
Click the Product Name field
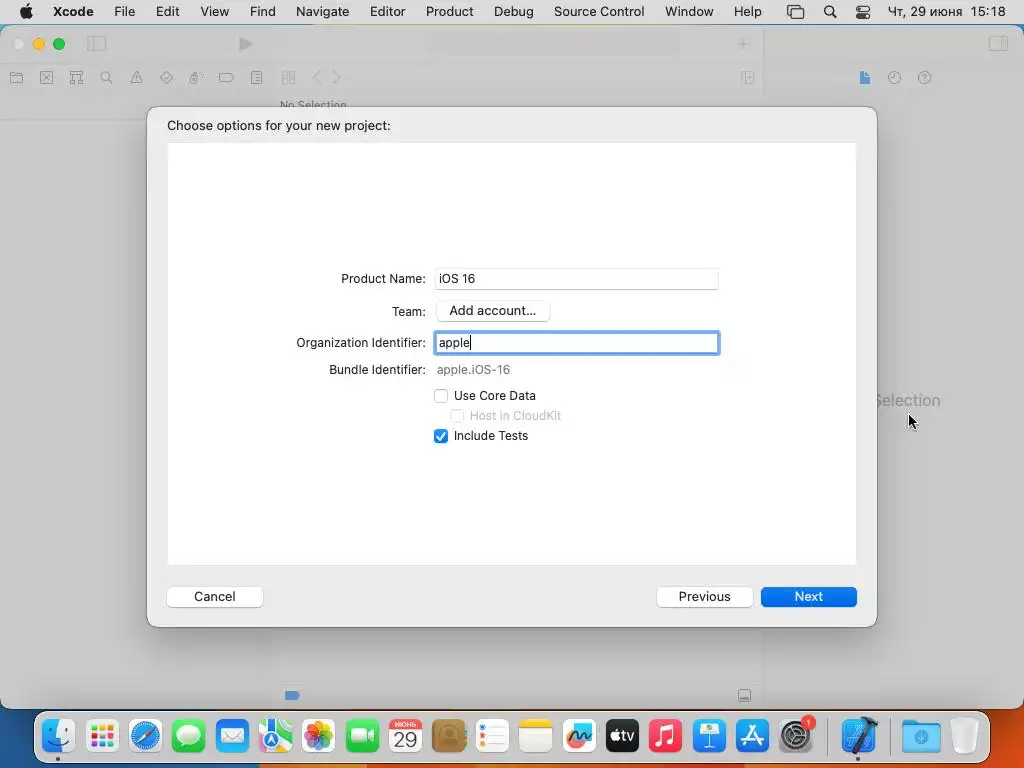point(577,279)
